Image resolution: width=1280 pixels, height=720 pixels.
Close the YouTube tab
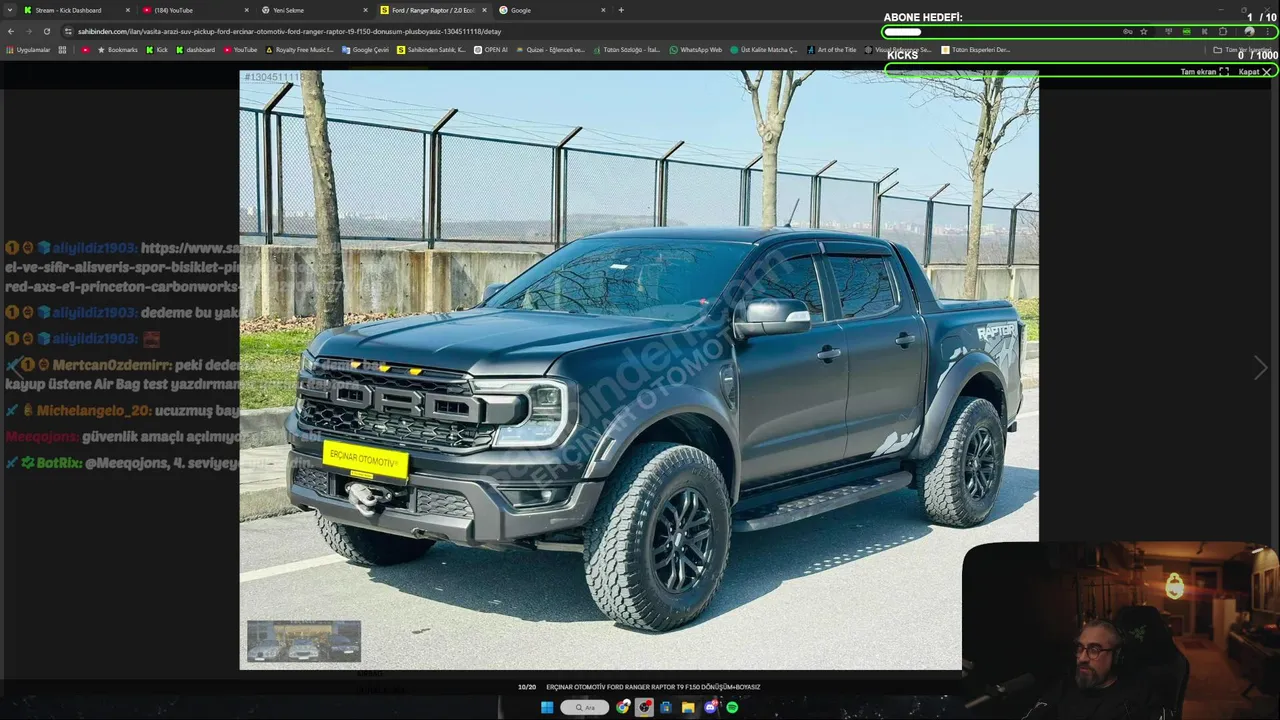(x=247, y=10)
